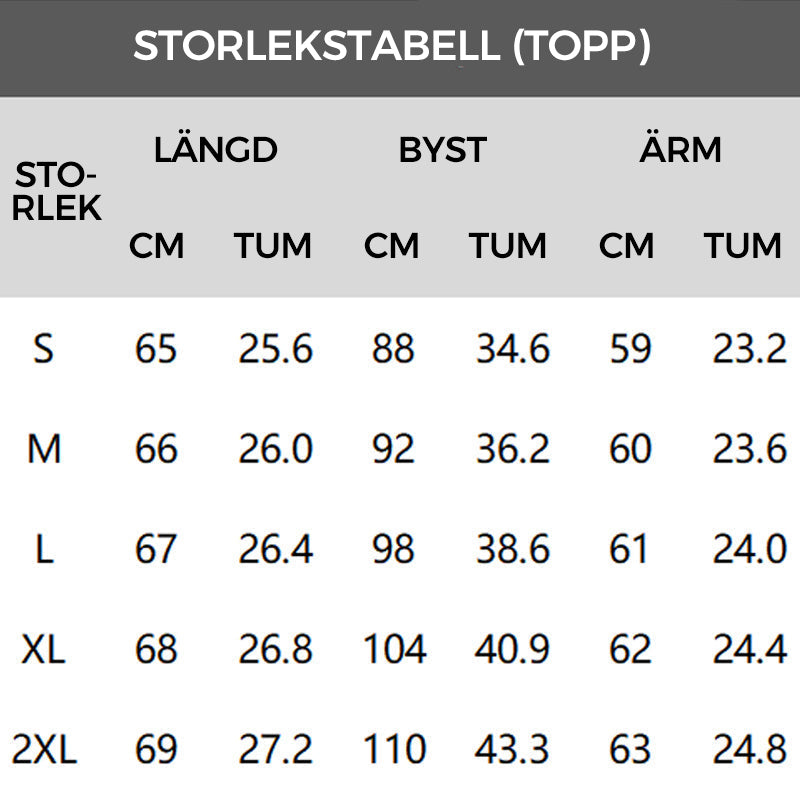
Task: Click the BYST column header
Action: (442, 150)
